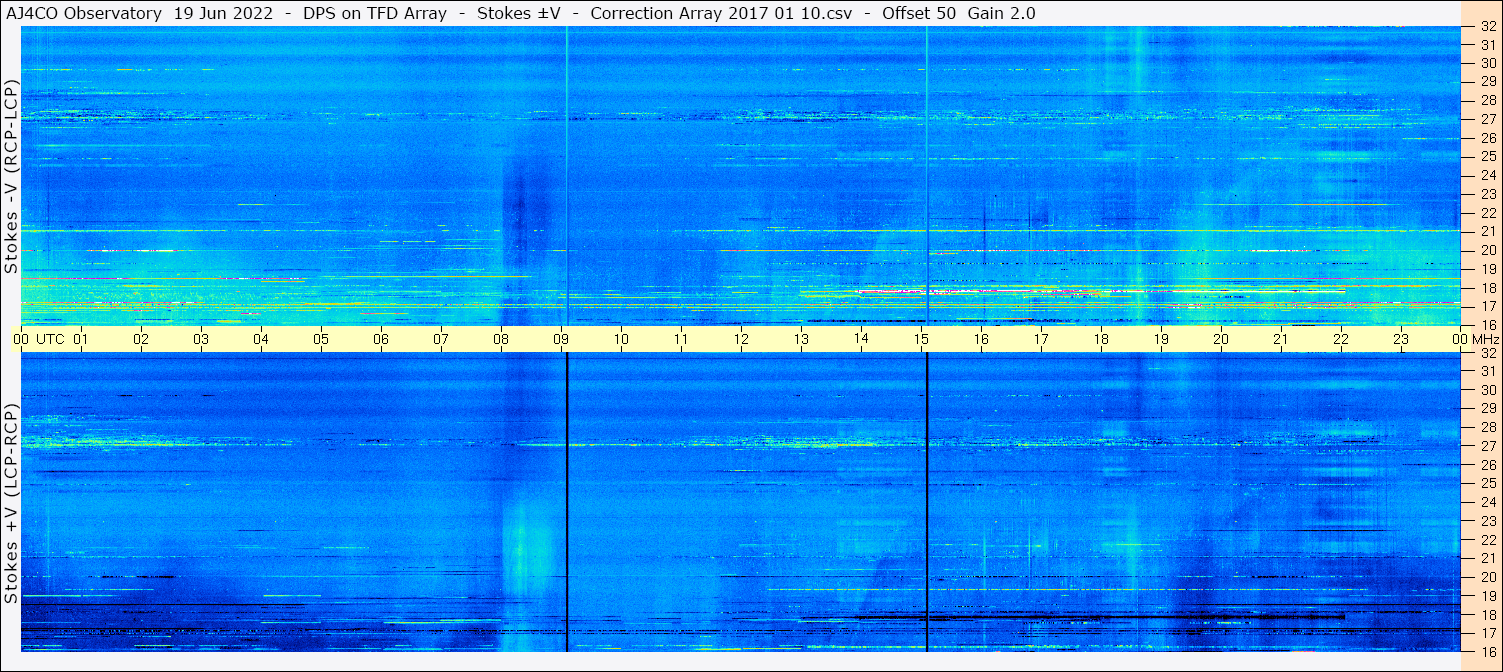Viewport: 1503px width, 672px height.
Task: Click the 'Gain 2.0' header value
Action: [1001, 14]
